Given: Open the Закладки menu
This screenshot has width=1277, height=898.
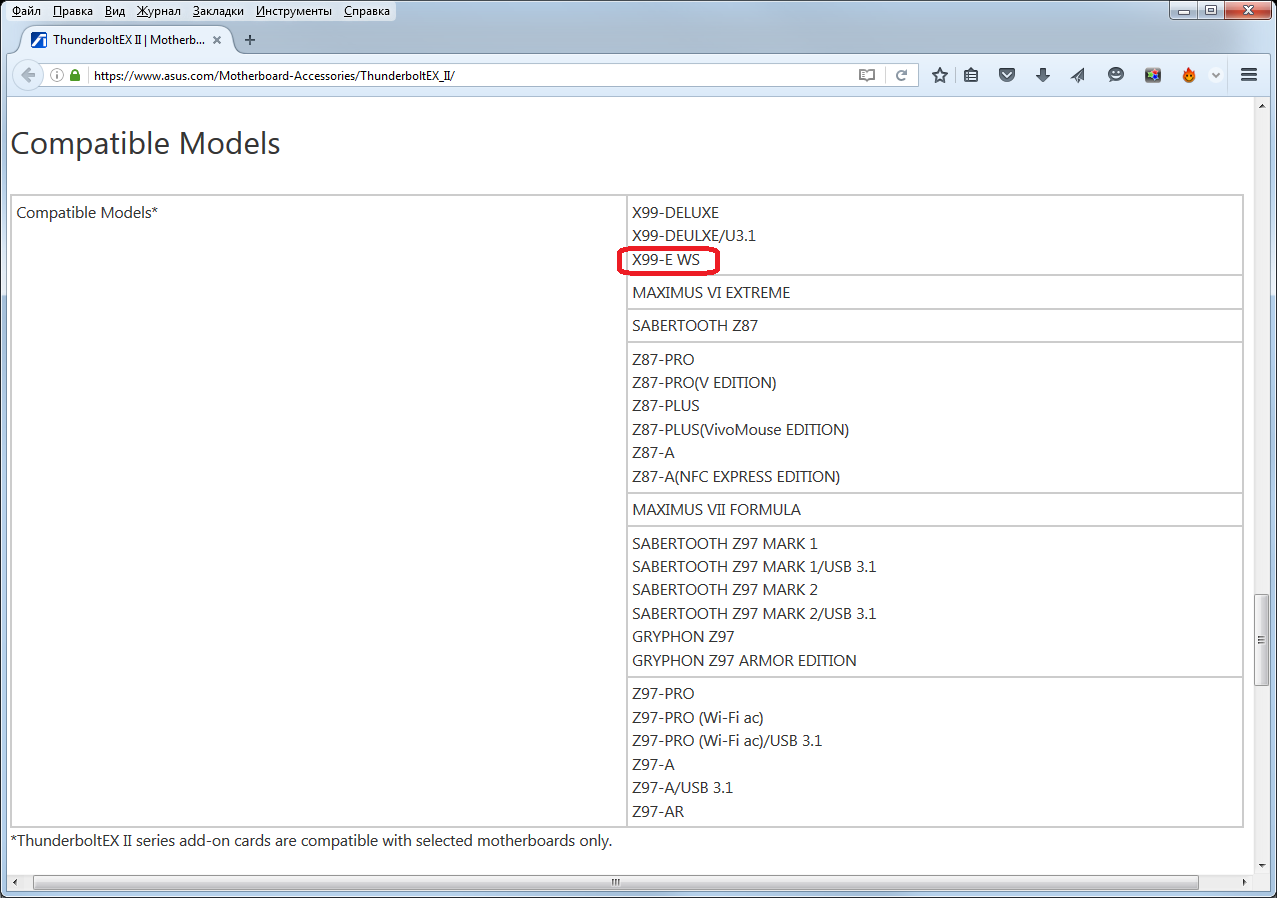Looking at the screenshot, I should point(218,11).
